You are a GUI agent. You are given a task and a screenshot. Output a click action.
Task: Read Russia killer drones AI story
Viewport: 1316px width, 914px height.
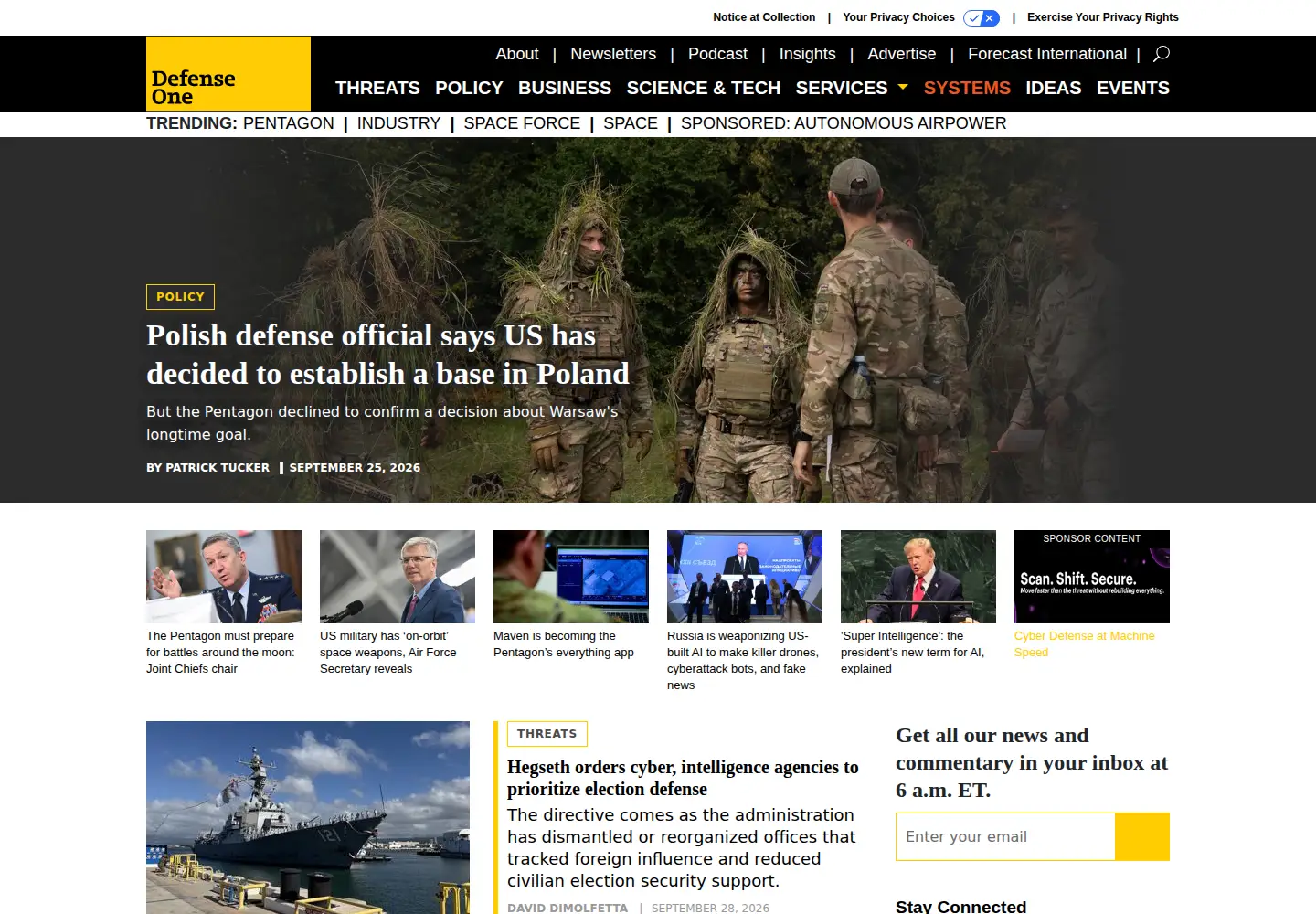pyautogui.click(x=743, y=661)
